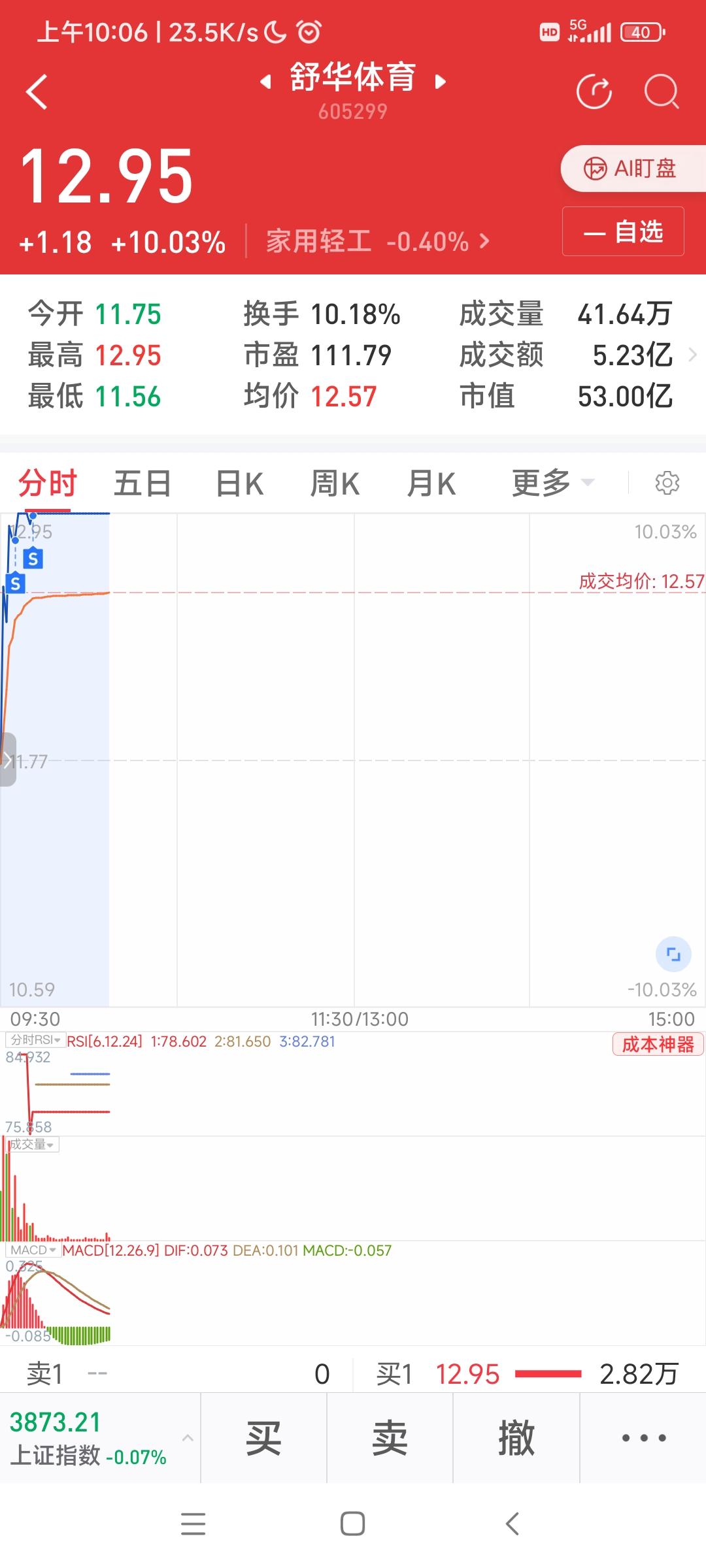Switch to 五日 tab
Viewport: 706px width, 1568px height.
143,484
